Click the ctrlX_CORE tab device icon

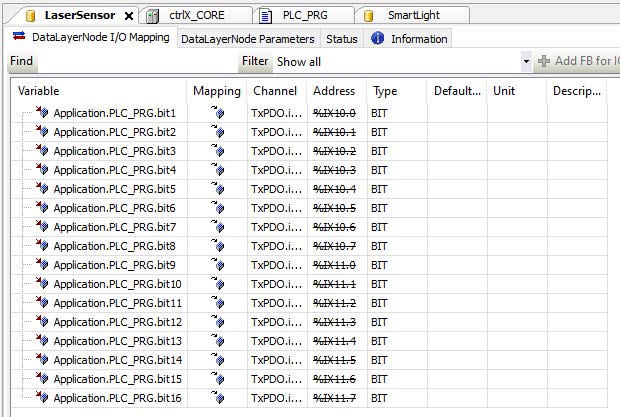pos(152,15)
